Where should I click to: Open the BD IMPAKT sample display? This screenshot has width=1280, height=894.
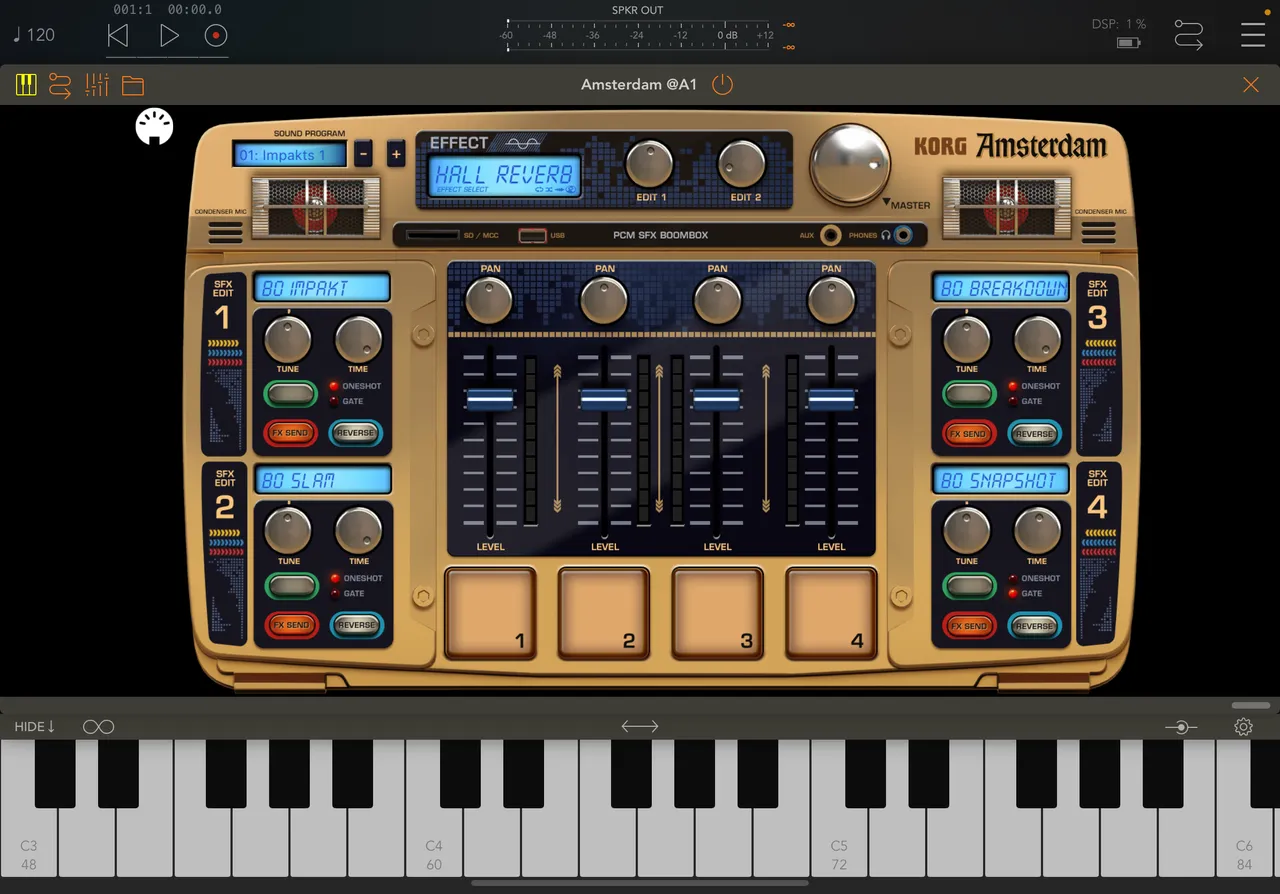click(322, 288)
